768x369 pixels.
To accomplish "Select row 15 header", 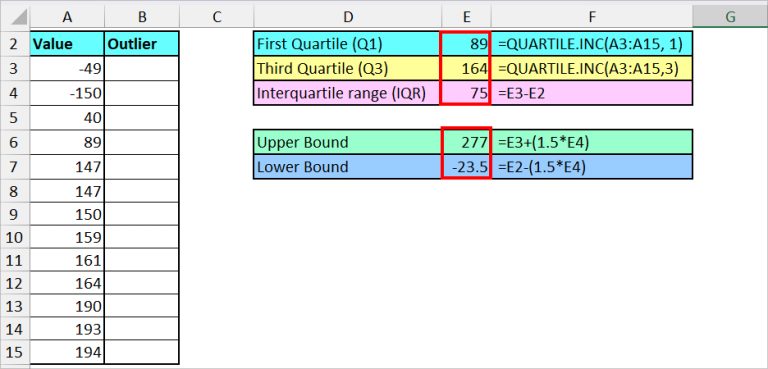I will [x=15, y=352].
